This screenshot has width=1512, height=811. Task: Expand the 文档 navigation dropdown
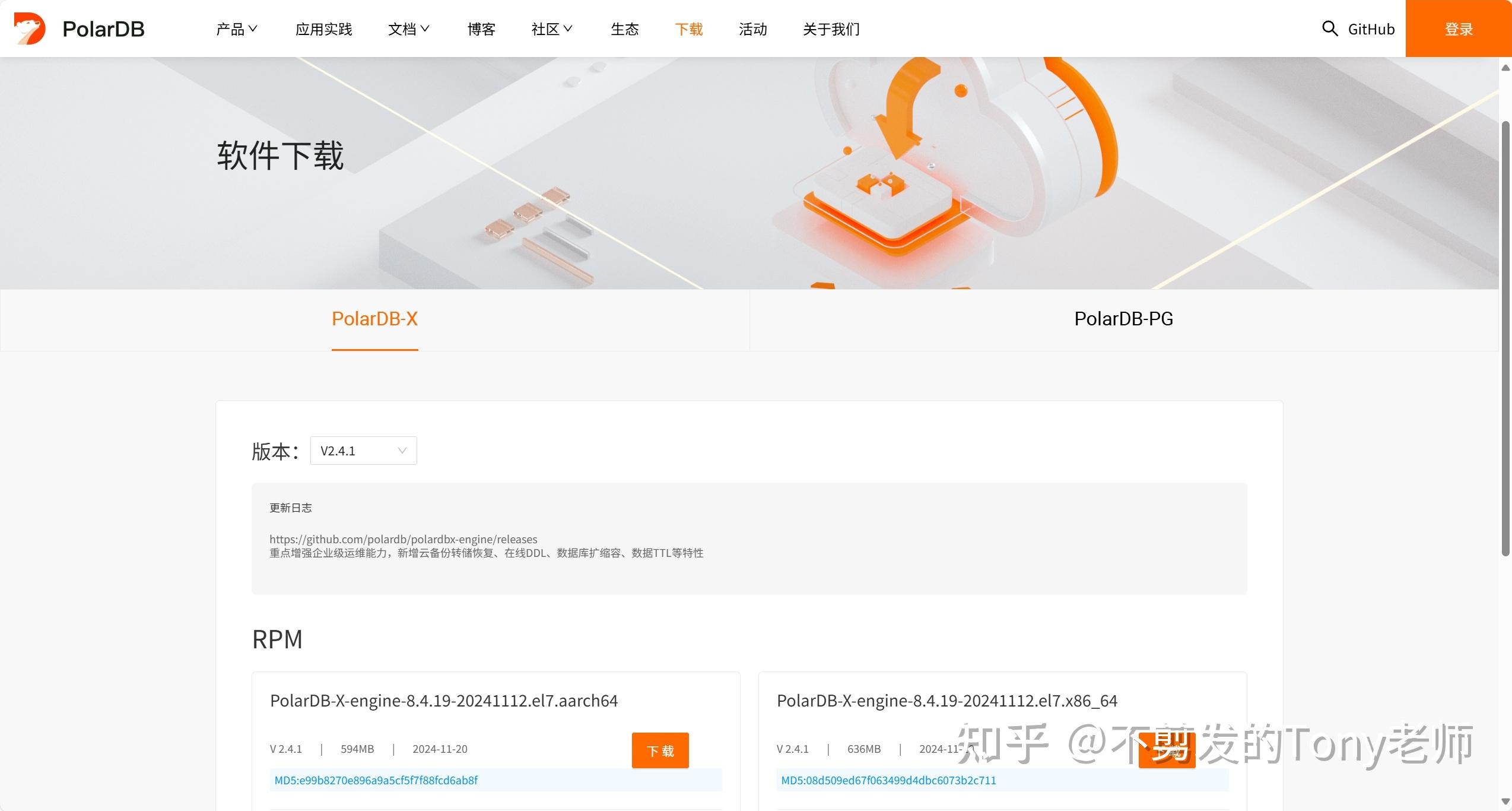pos(408,28)
